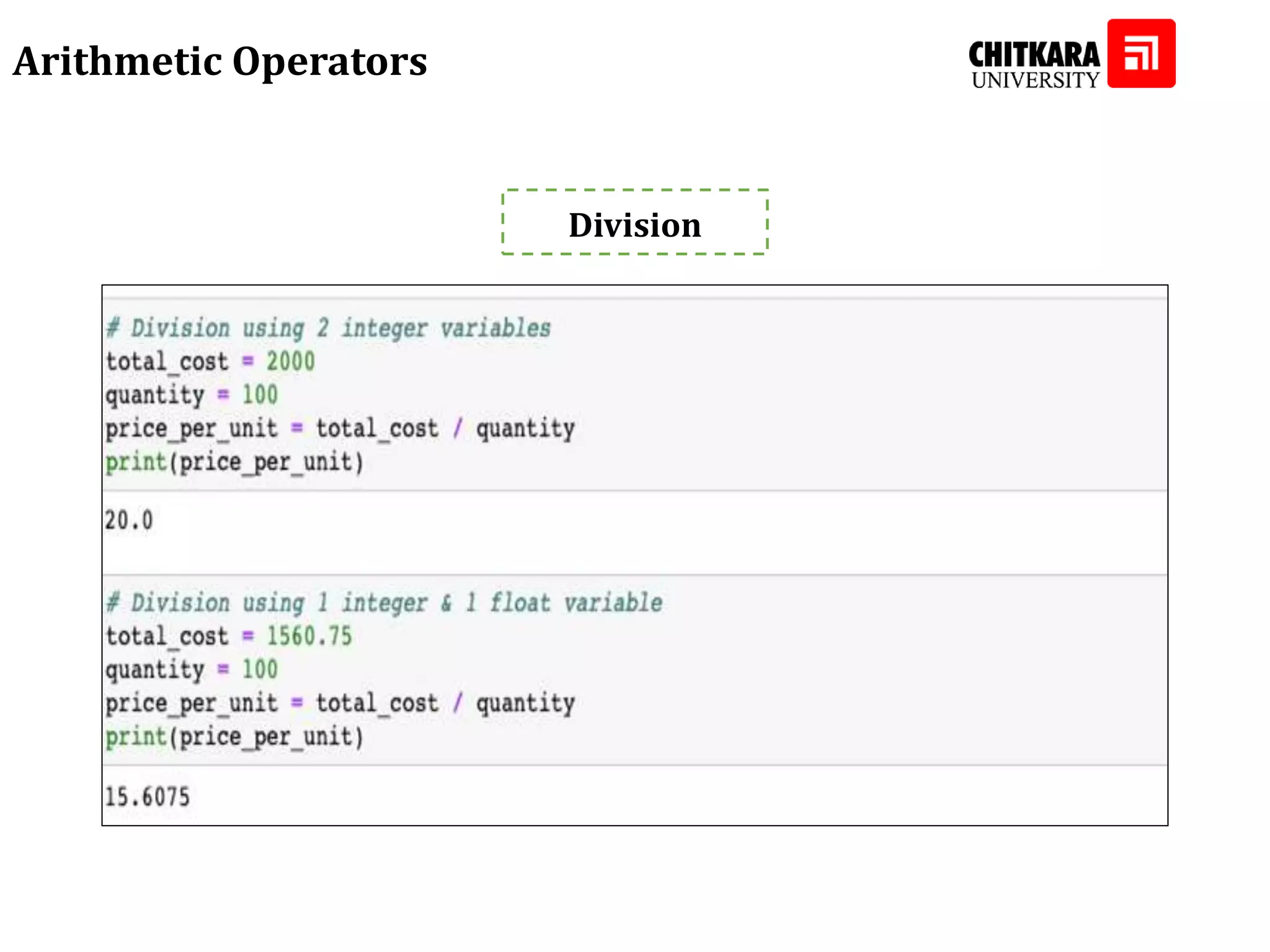Screen dimensions: 1270x952
Task: Click the Arithmetic Operators slide title
Action: 220,61
